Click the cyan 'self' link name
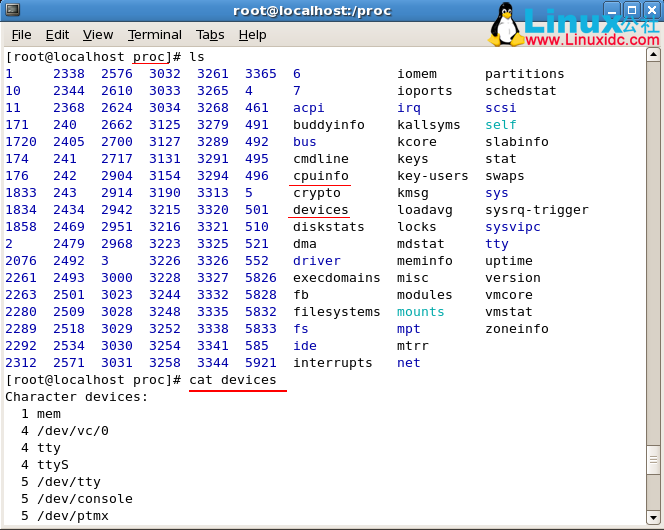 [501, 125]
